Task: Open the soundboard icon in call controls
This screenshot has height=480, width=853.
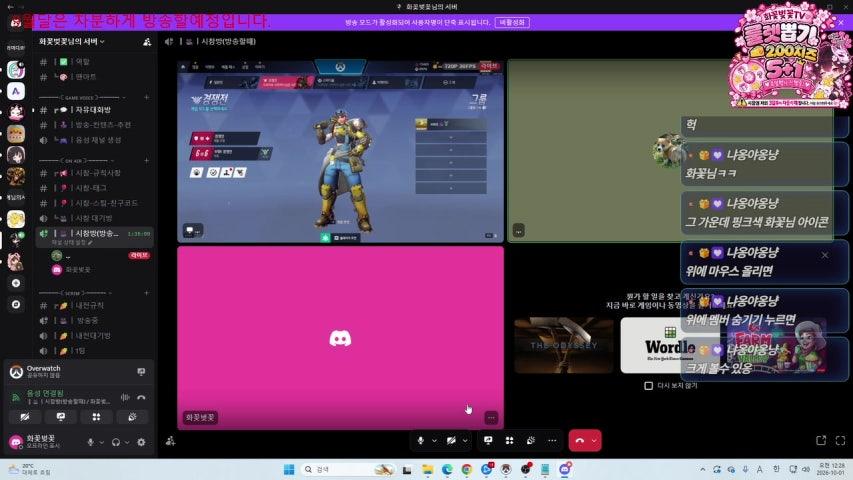Action: [530, 441]
